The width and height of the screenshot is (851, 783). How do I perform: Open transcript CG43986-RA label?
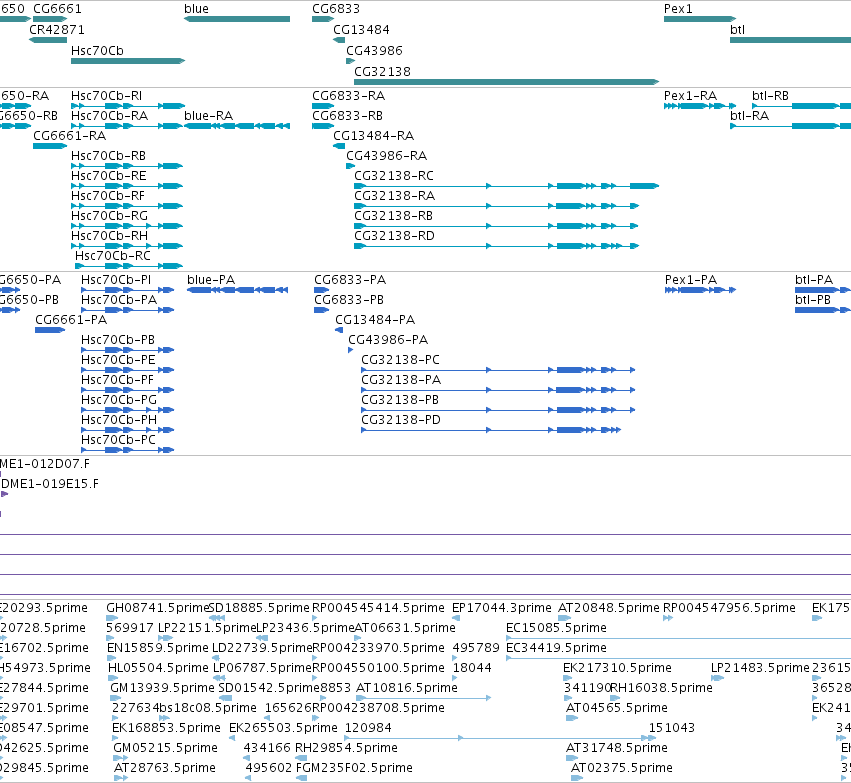386,156
